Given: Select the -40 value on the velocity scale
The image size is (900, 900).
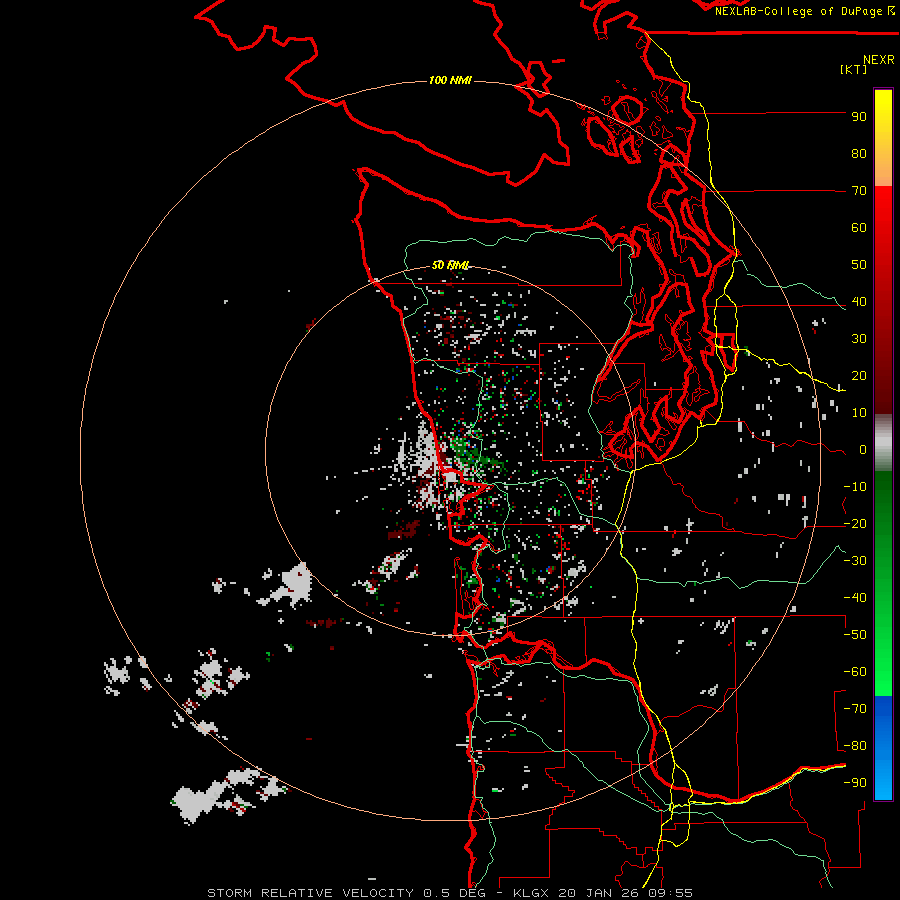Looking at the screenshot, I should coord(855,598).
